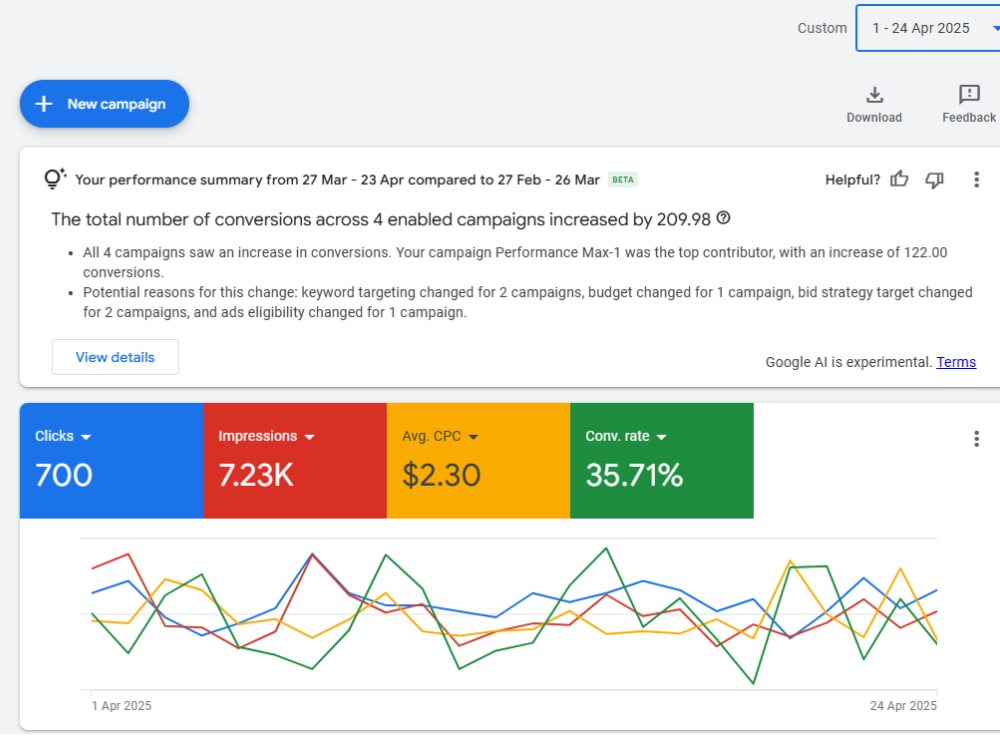This screenshot has height=750, width=1000.
Task: Mark summary unhelpful with thumbs down
Action: [x=934, y=180]
